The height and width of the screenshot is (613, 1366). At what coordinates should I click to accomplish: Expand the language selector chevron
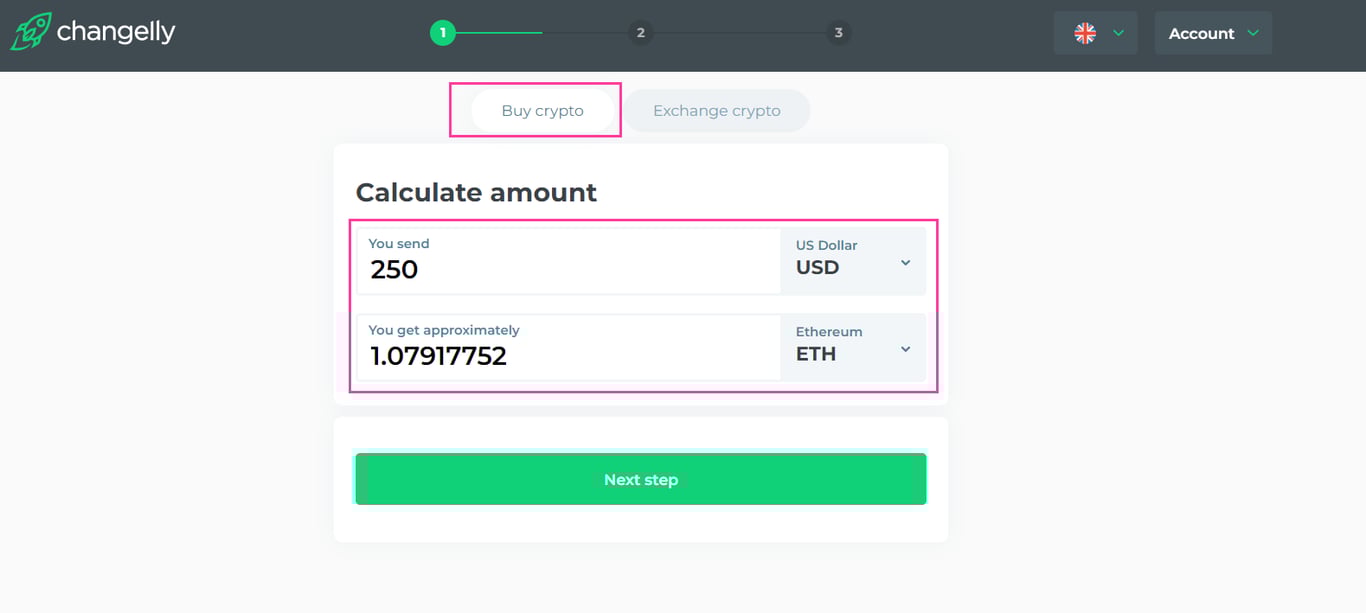point(1119,33)
